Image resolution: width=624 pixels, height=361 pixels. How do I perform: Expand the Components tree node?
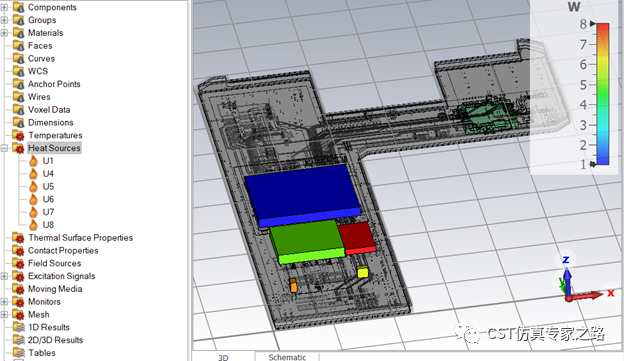(4, 7)
